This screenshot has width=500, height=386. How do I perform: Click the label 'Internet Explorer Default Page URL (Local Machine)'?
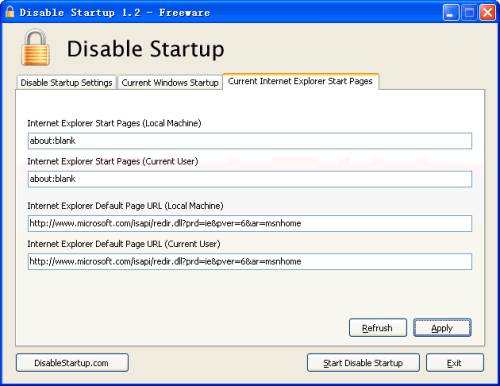coord(125,206)
